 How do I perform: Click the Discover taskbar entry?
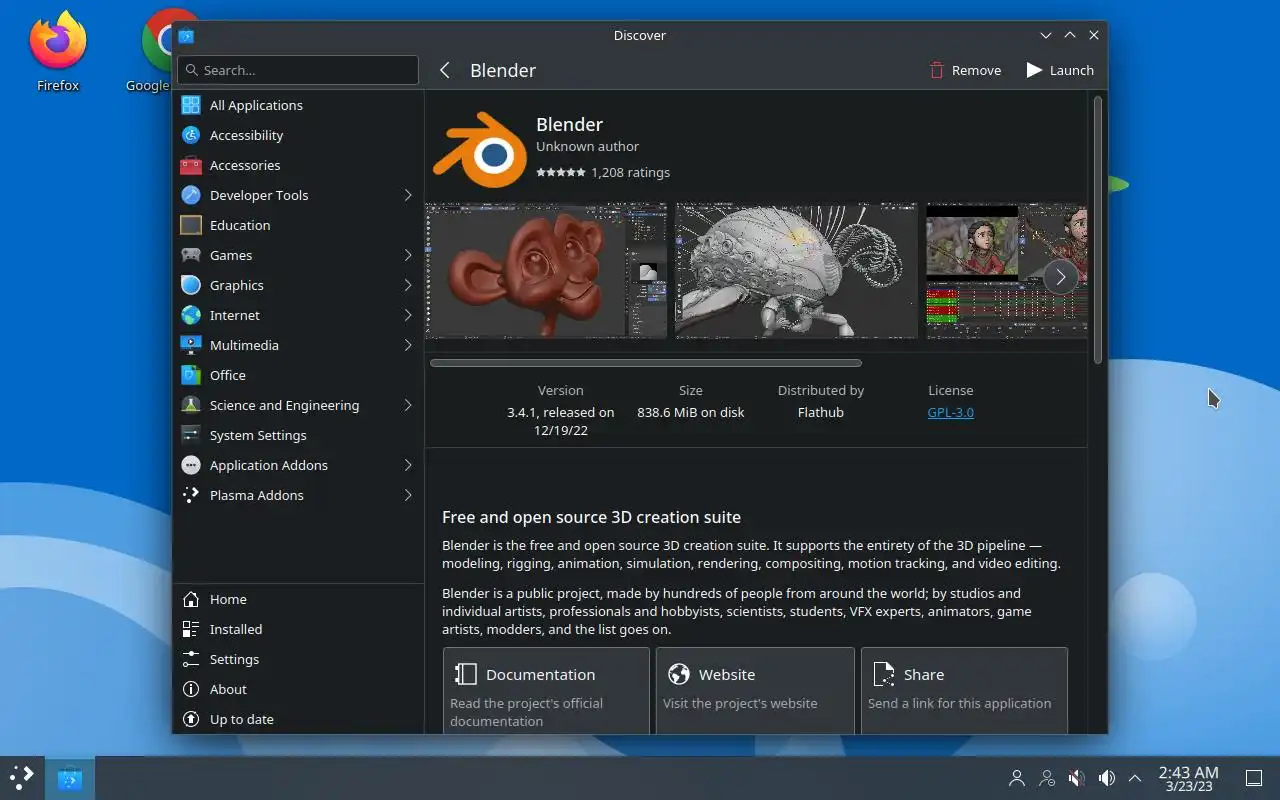click(x=69, y=778)
